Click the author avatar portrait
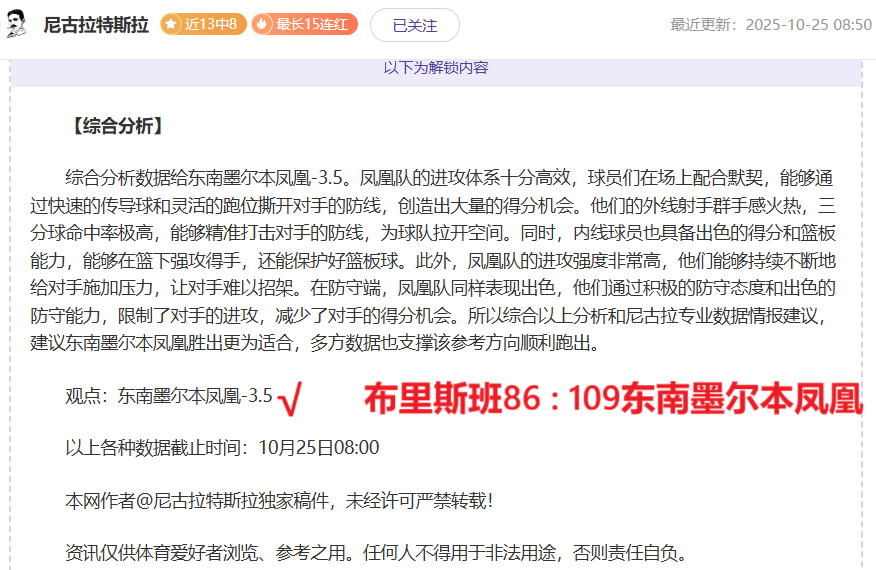 click(16, 25)
